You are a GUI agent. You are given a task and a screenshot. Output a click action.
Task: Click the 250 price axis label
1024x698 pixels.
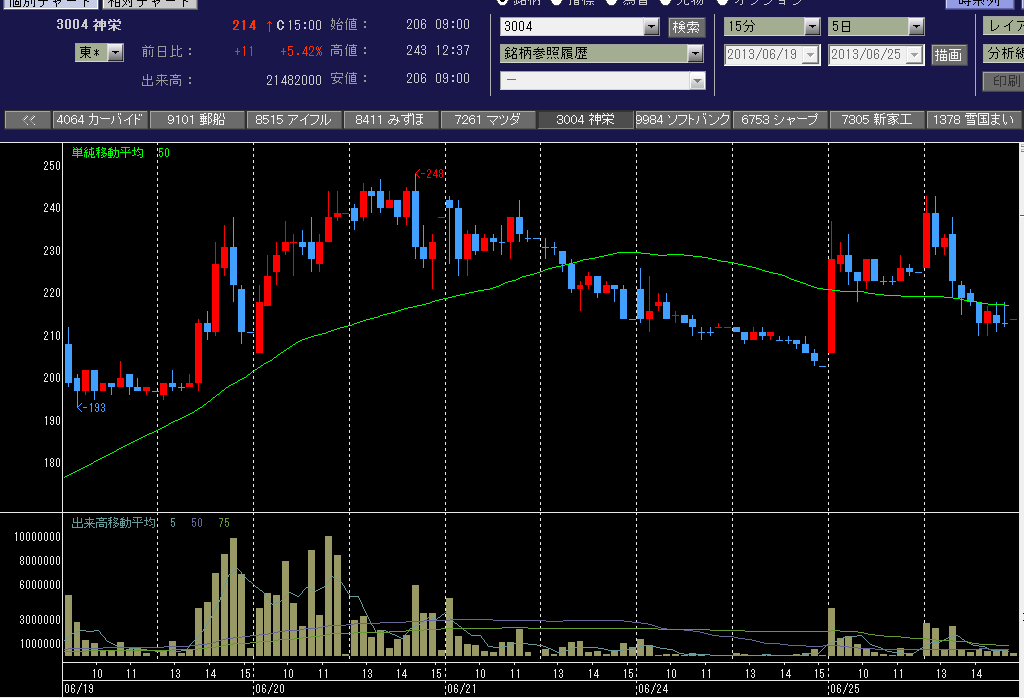52,166
